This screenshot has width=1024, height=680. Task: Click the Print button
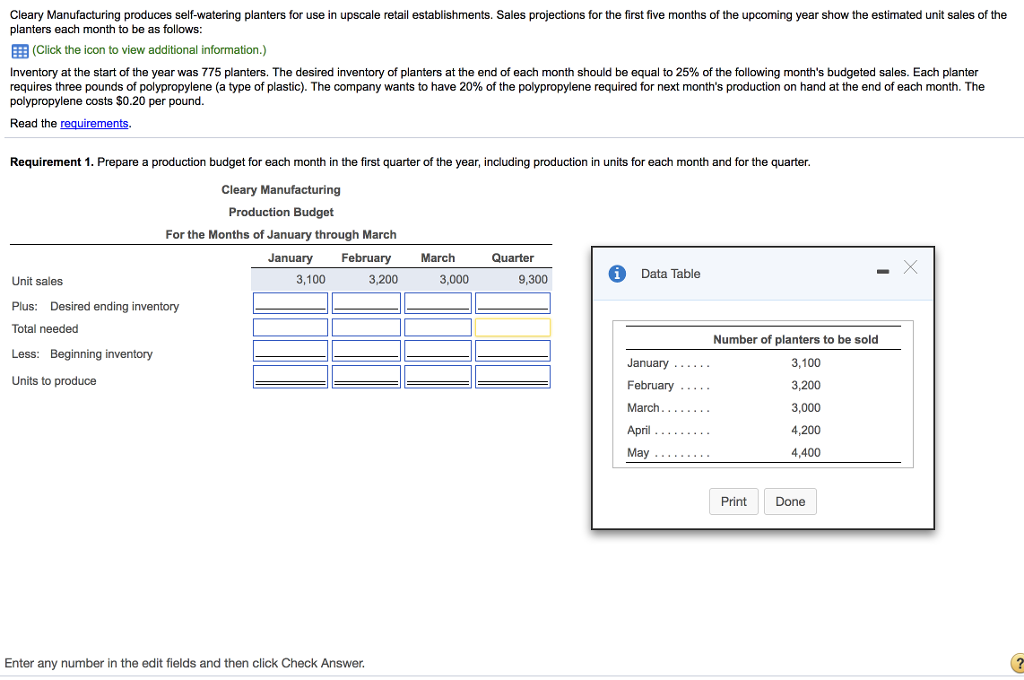pyautogui.click(x=733, y=501)
